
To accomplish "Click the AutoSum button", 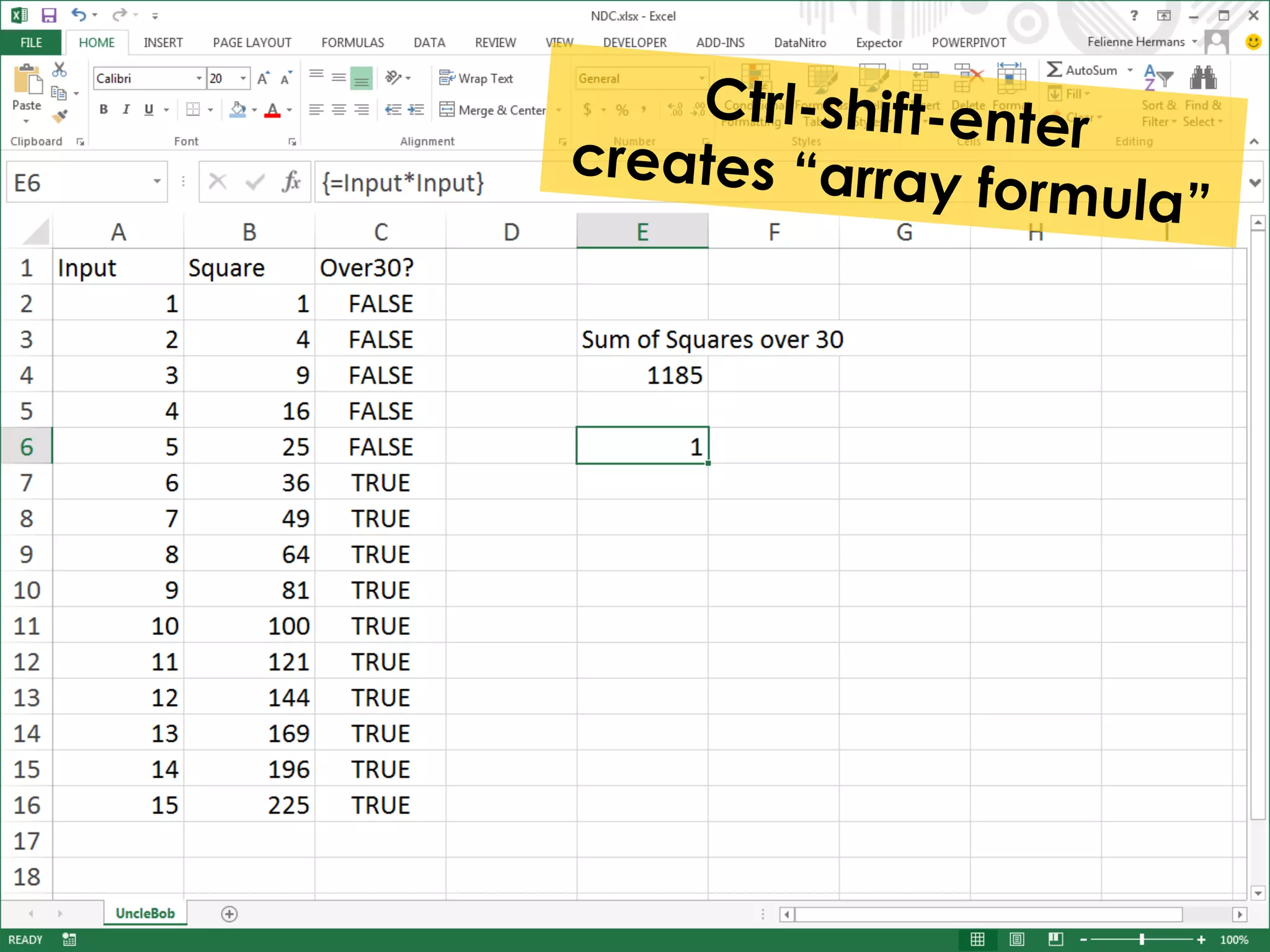I will [x=1081, y=70].
